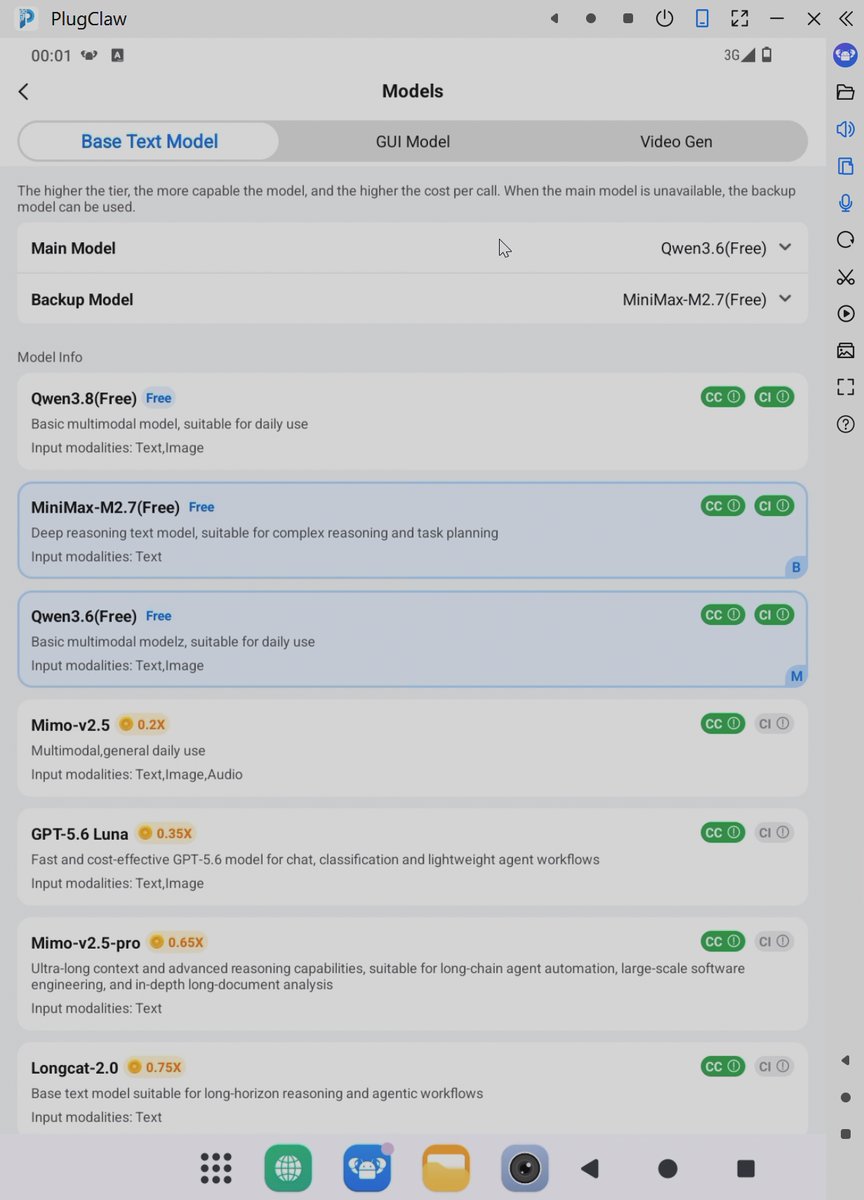This screenshot has height=1200, width=864.
Task: Switch to Video Gen tab
Action: pos(676,141)
